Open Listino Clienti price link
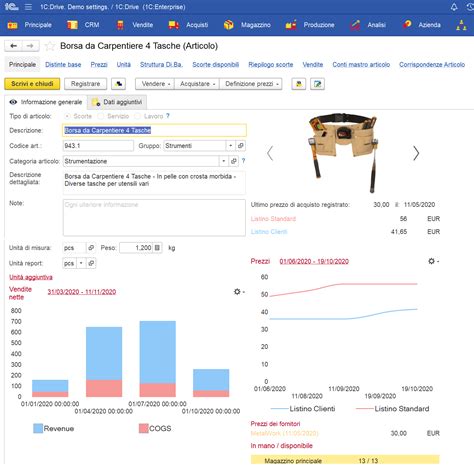Image resolution: width=474 pixels, height=467 pixels. pyautogui.click(x=269, y=232)
